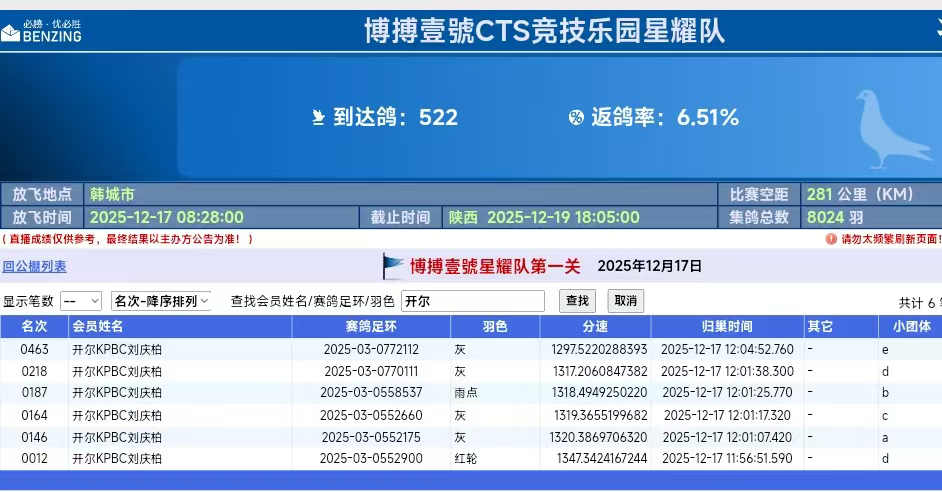Image resolution: width=942 pixels, height=492 pixels.
Task: Click the 赛鸽足环 column header
Action: (371, 327)
